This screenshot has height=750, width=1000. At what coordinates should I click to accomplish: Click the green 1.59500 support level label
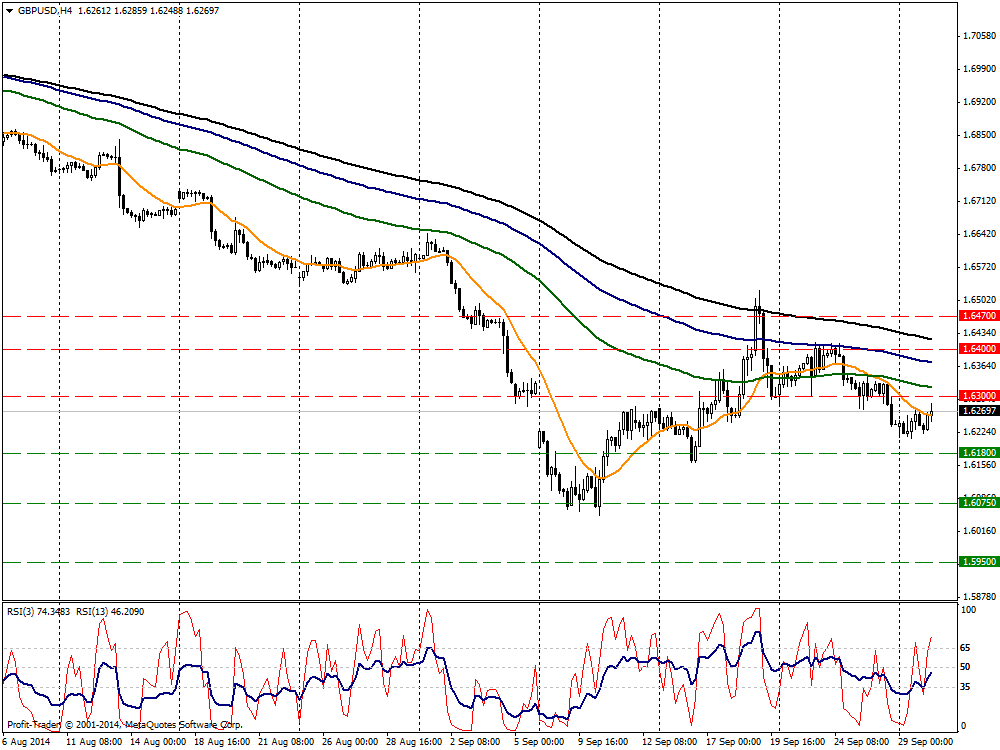pos(978,562)
